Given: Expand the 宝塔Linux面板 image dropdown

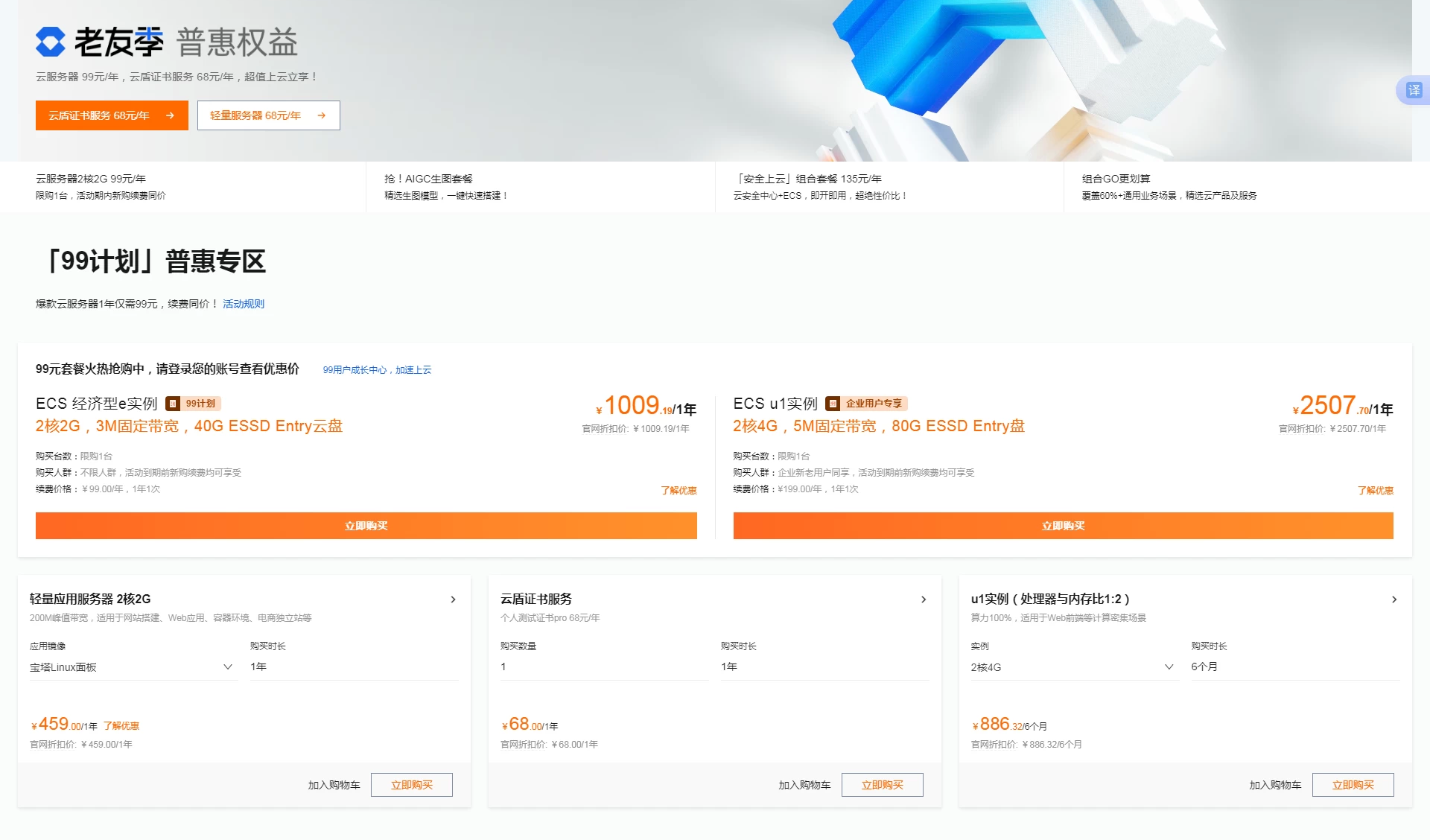Looking at the screenshot, I should coord(228,667).
